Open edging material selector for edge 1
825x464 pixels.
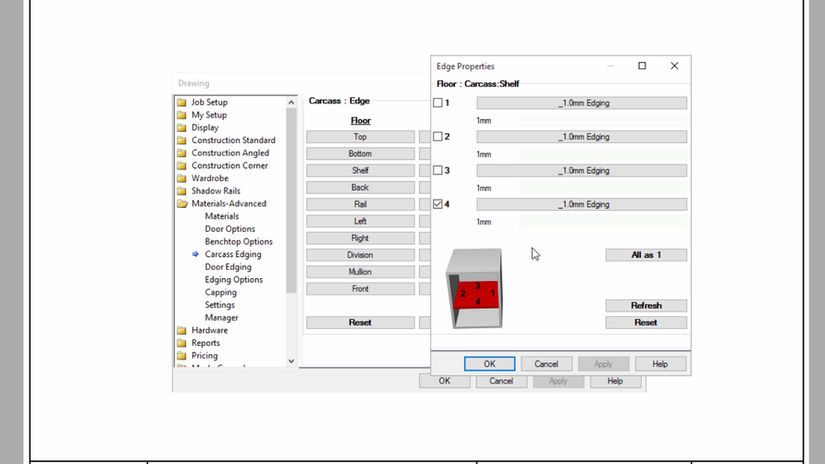click(581, 103)
